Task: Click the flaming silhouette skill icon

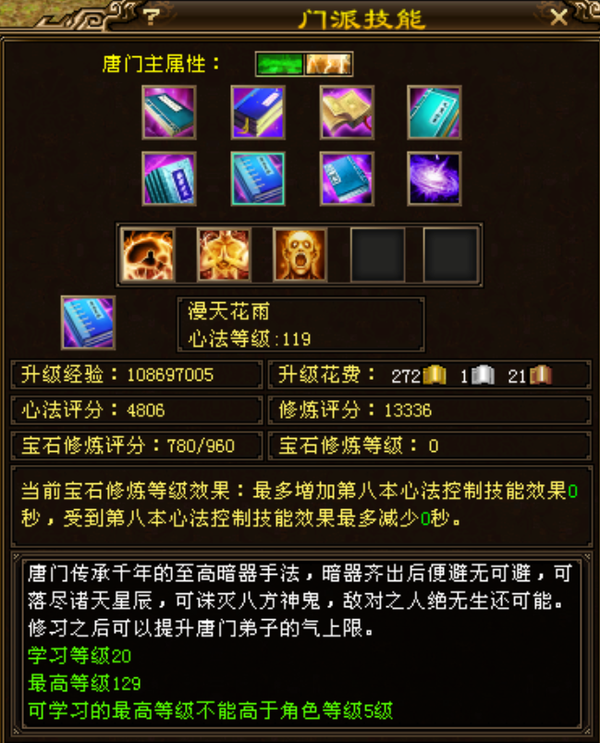Action: coord(148,255)
